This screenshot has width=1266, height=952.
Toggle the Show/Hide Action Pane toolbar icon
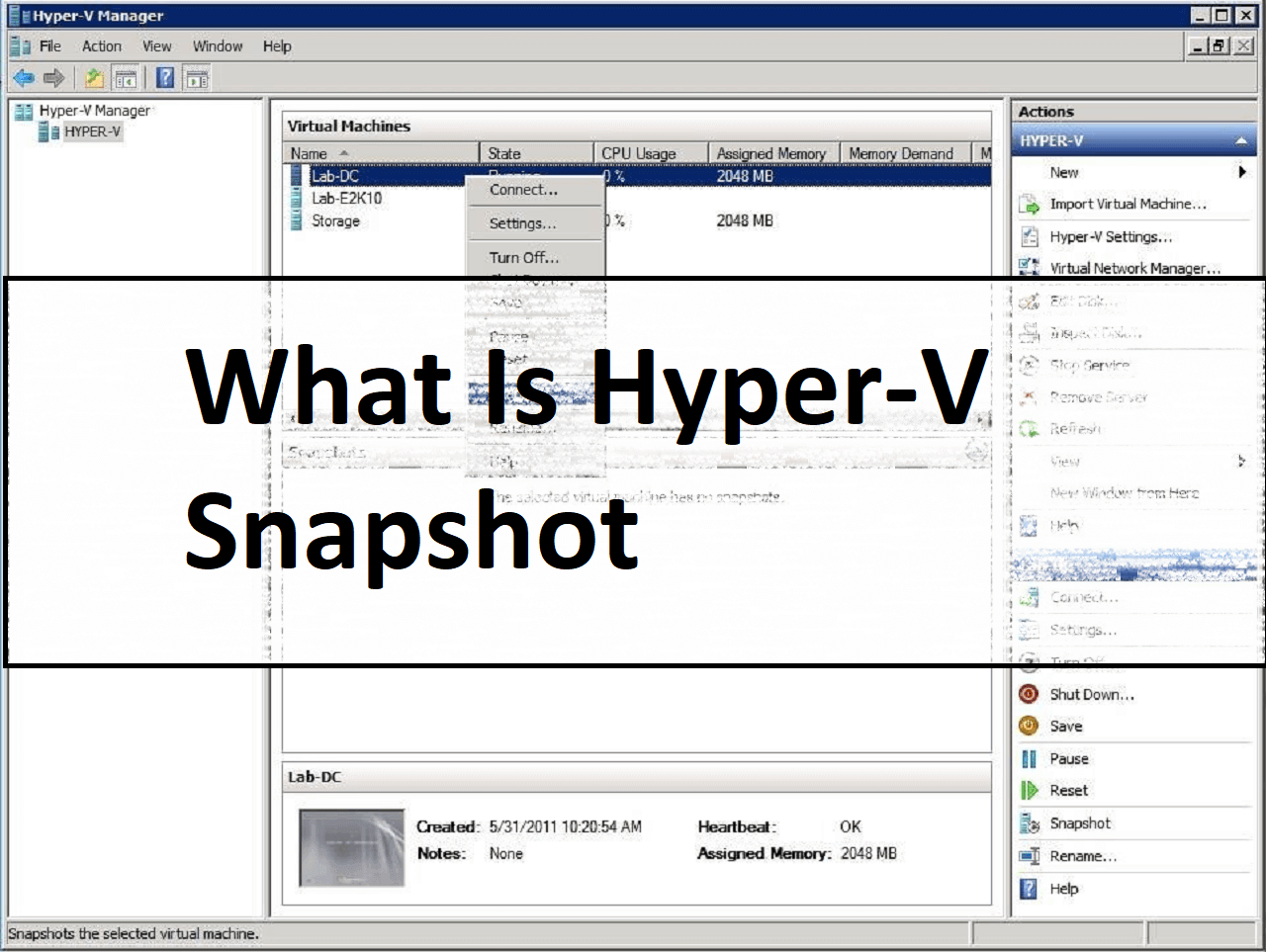click(x=197, y=78)
